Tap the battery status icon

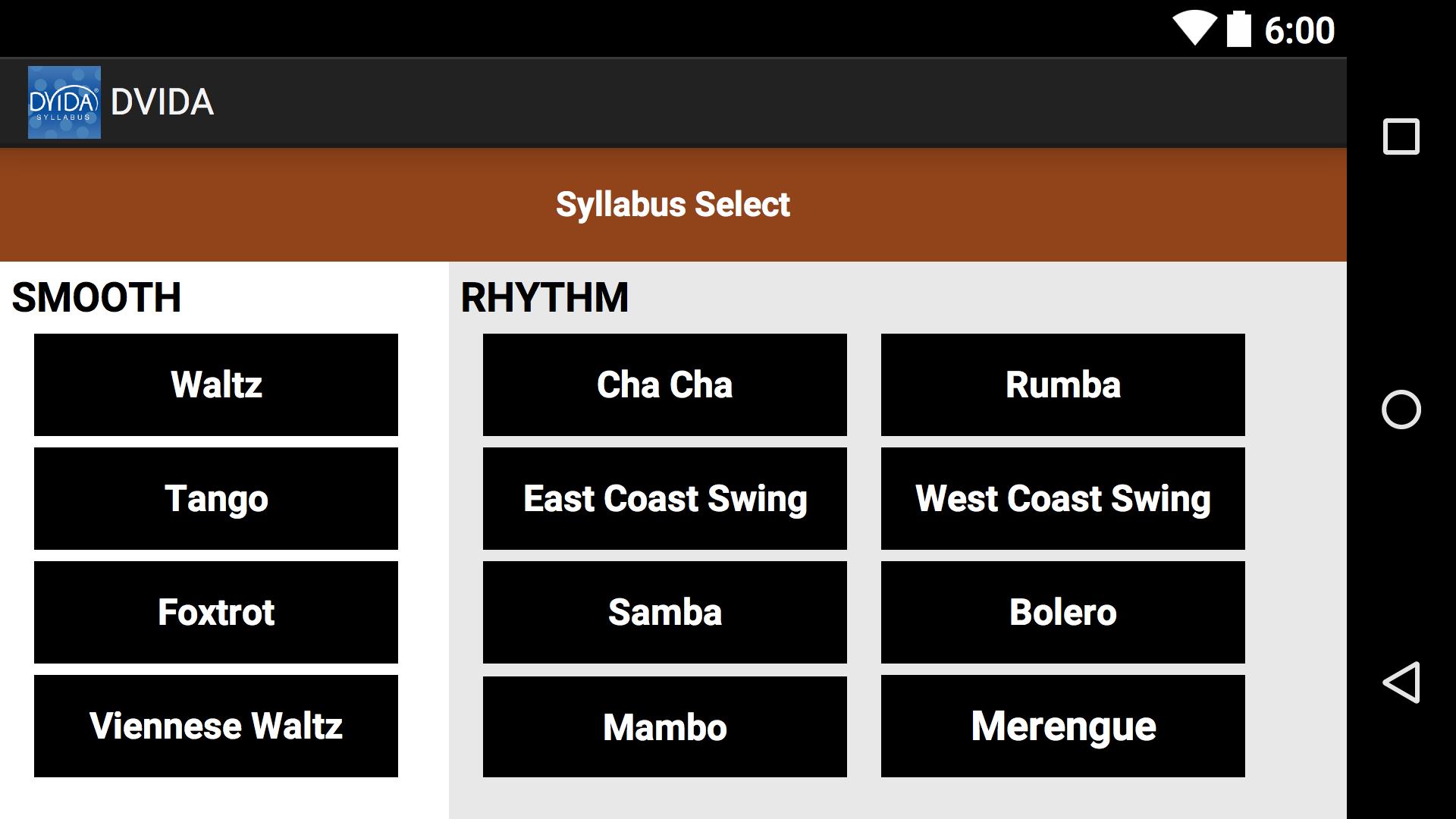(x=1238, y=30)
